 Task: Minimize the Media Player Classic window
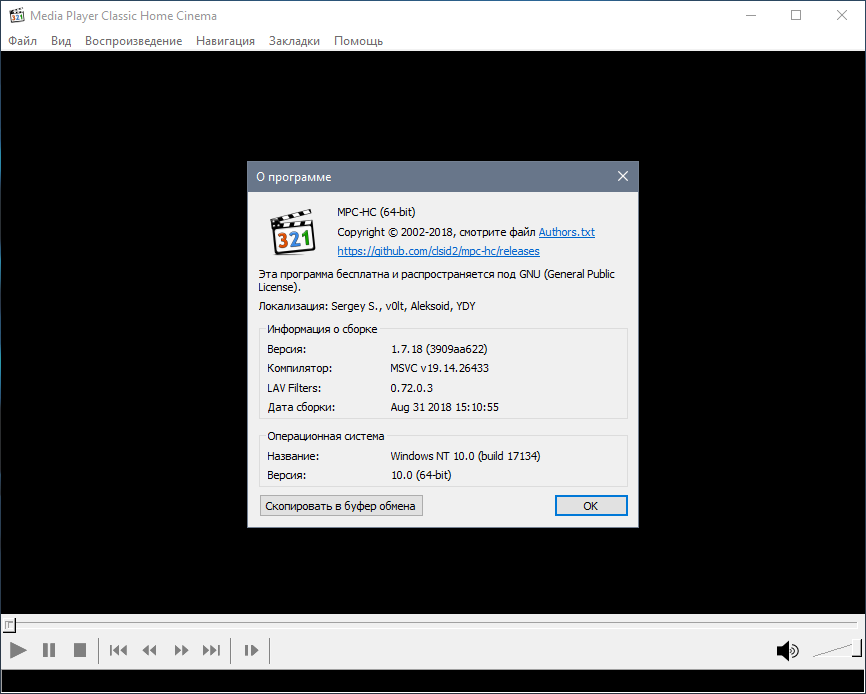pos(751,15)
